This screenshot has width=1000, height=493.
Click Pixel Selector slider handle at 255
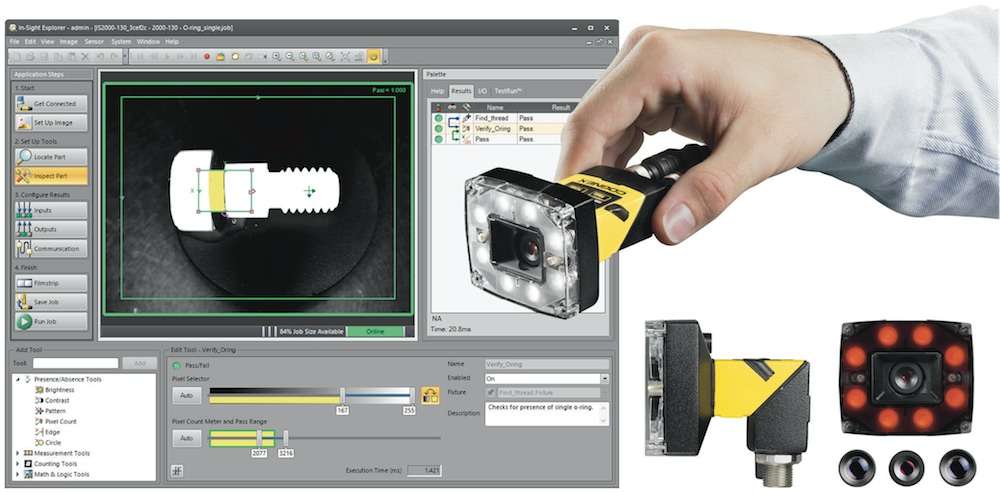[x=412, y=396]
